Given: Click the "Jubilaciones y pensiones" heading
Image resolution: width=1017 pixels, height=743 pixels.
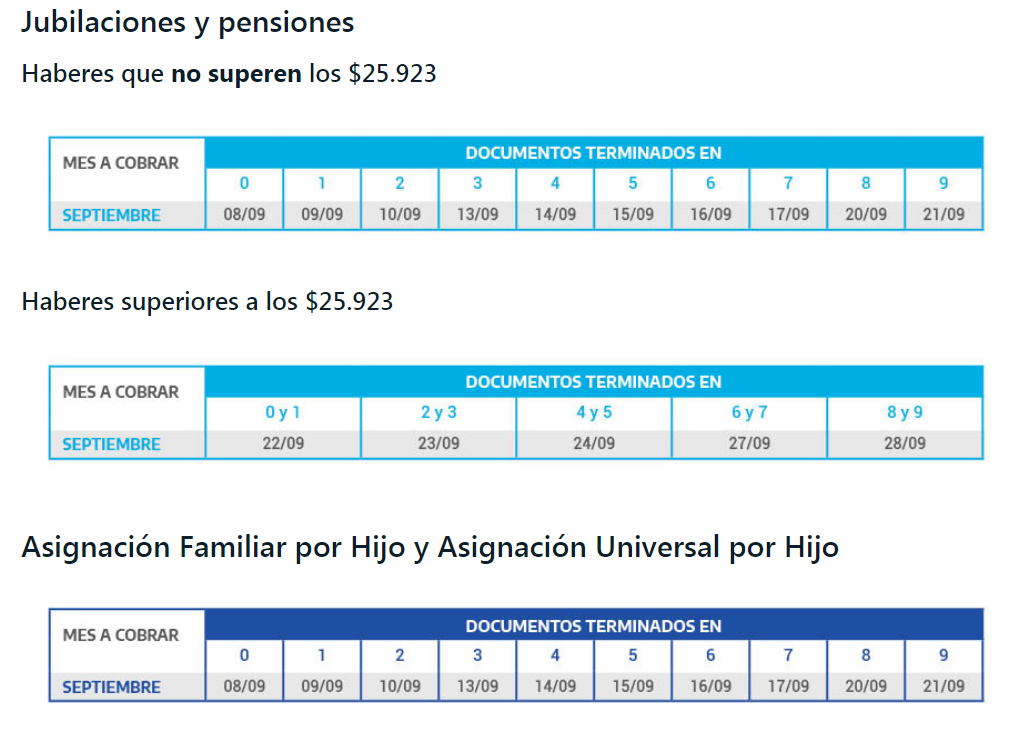Looking at the screenshot, I should pos(187,22).
